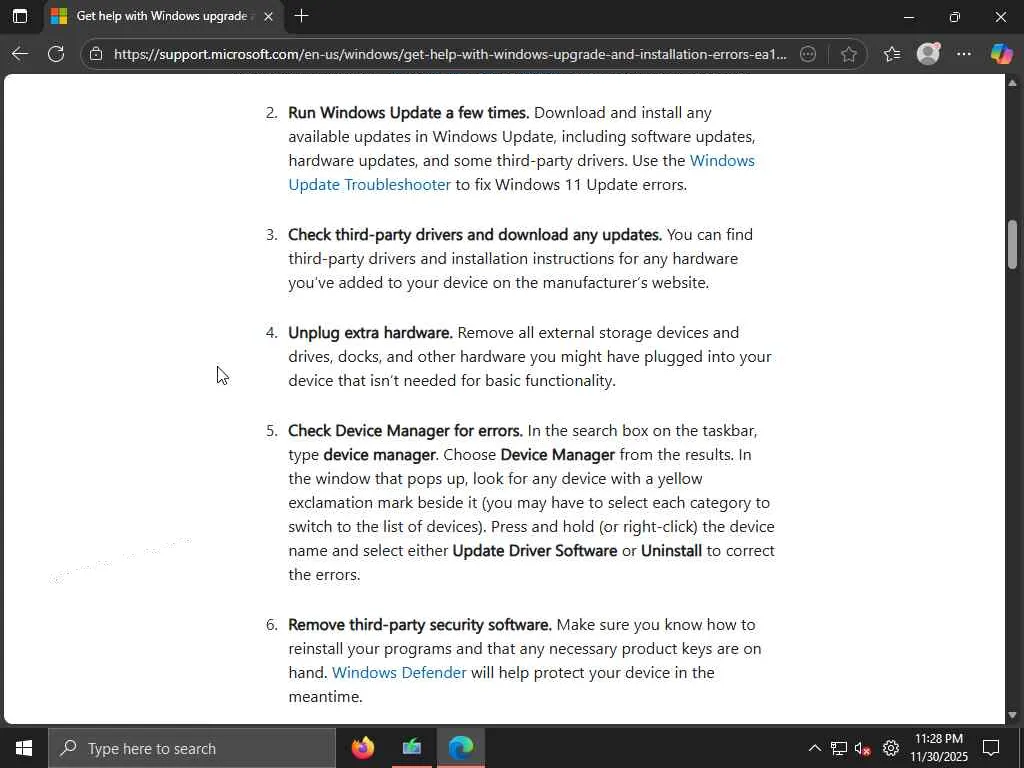
Task: Close the Get help with Windows upgrade tab
Action: 268,16
